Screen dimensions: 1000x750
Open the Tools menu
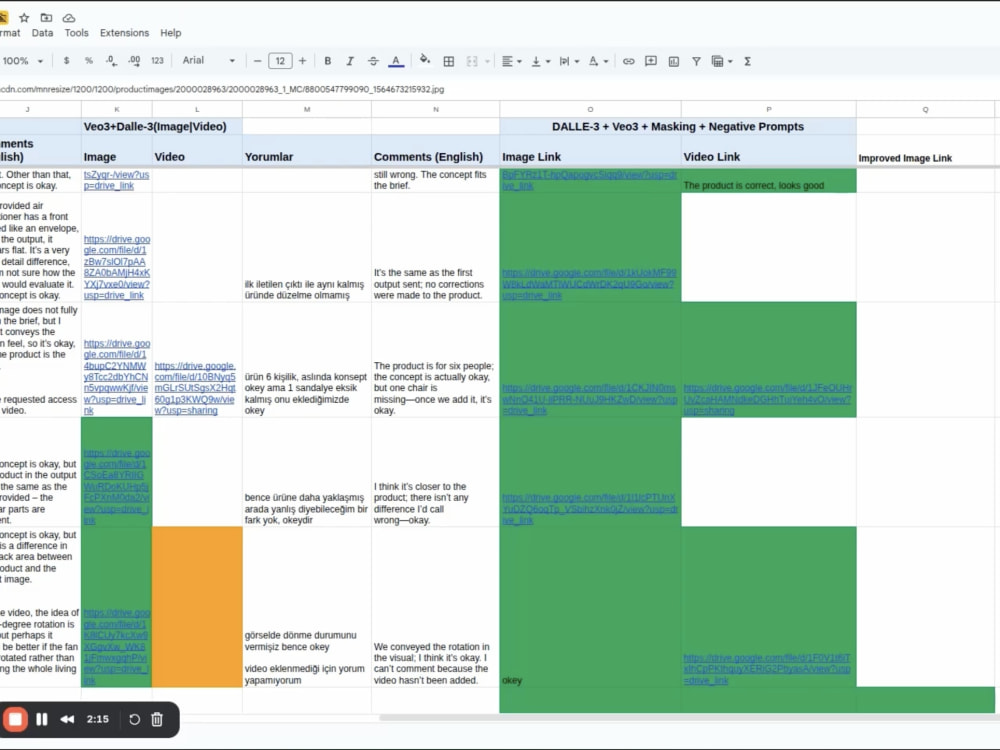77,33
